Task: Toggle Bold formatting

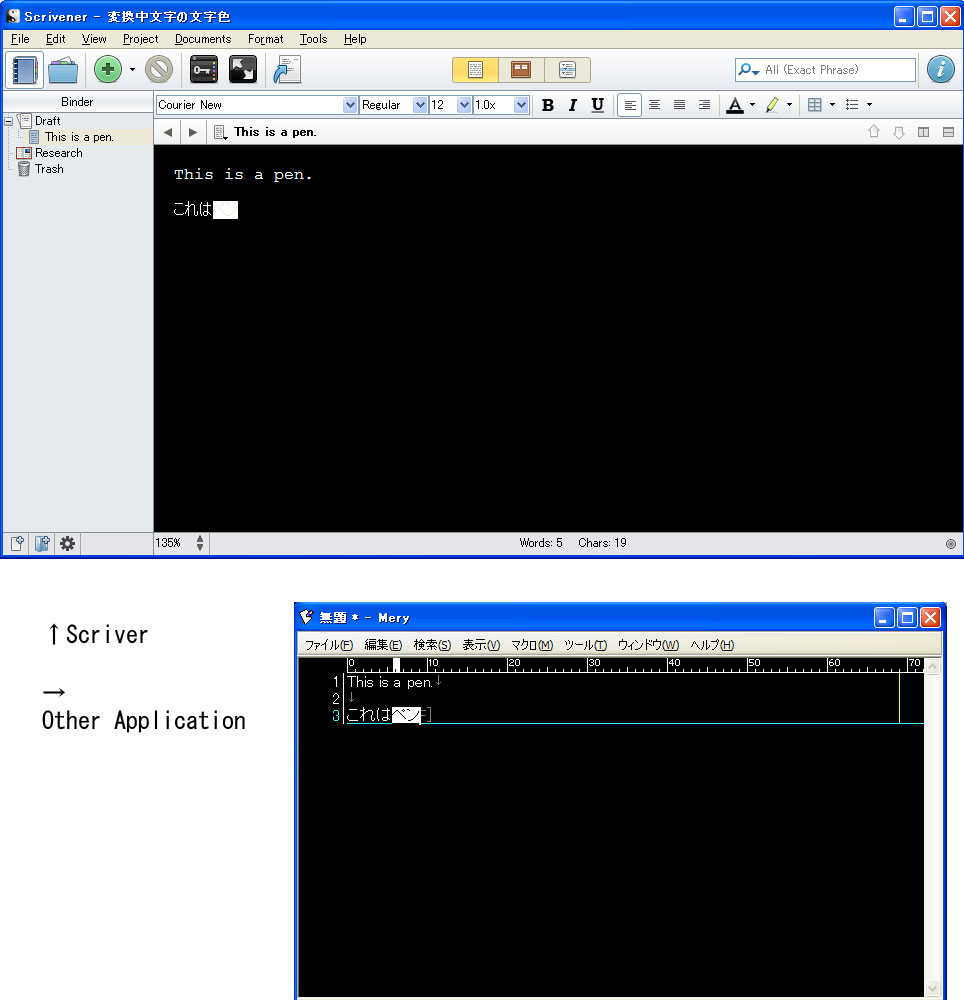Action: click(548, 105)
